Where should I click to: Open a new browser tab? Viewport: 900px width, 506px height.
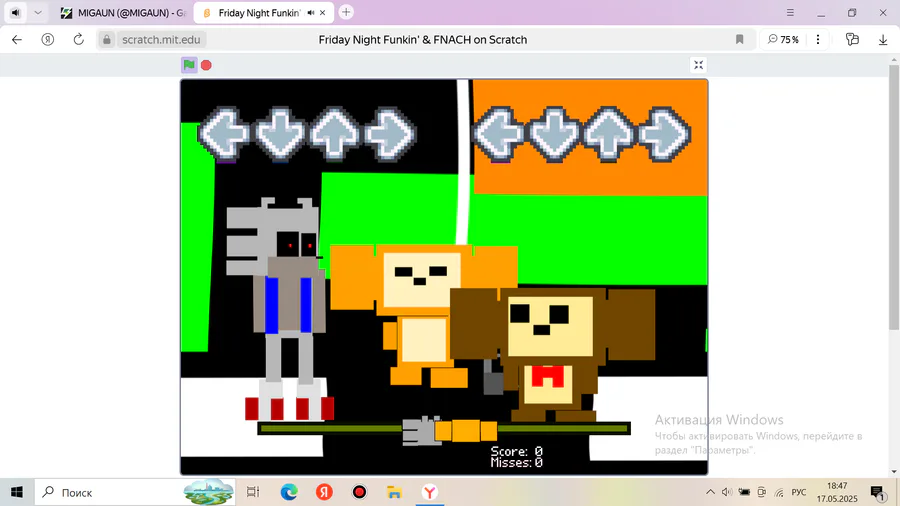coord(346,12)
